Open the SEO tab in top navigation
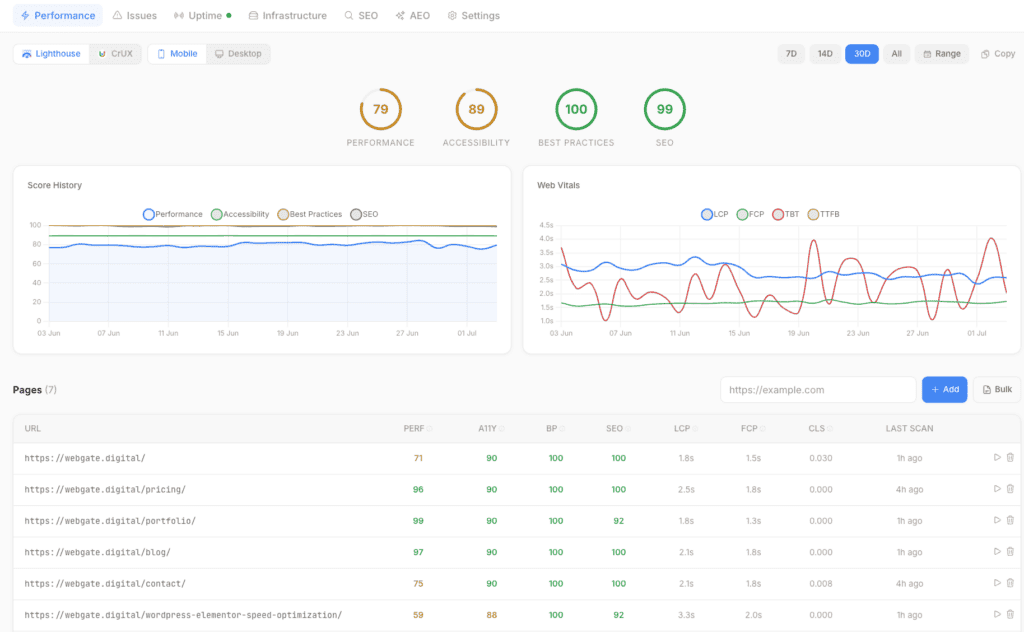Screen dimensions: 1024x632 361,16
